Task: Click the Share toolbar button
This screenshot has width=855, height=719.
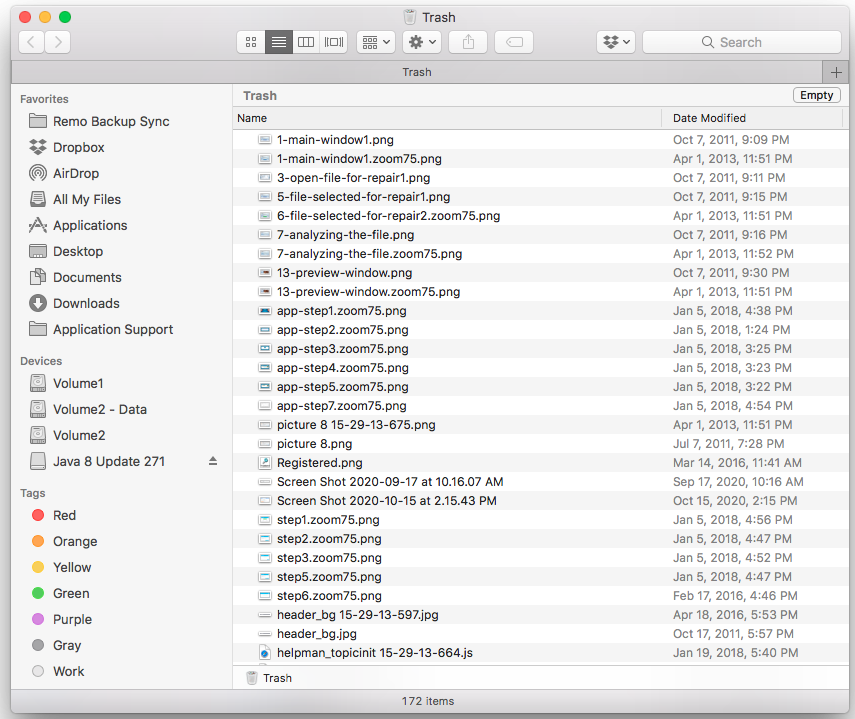Action: coord(468,42)
